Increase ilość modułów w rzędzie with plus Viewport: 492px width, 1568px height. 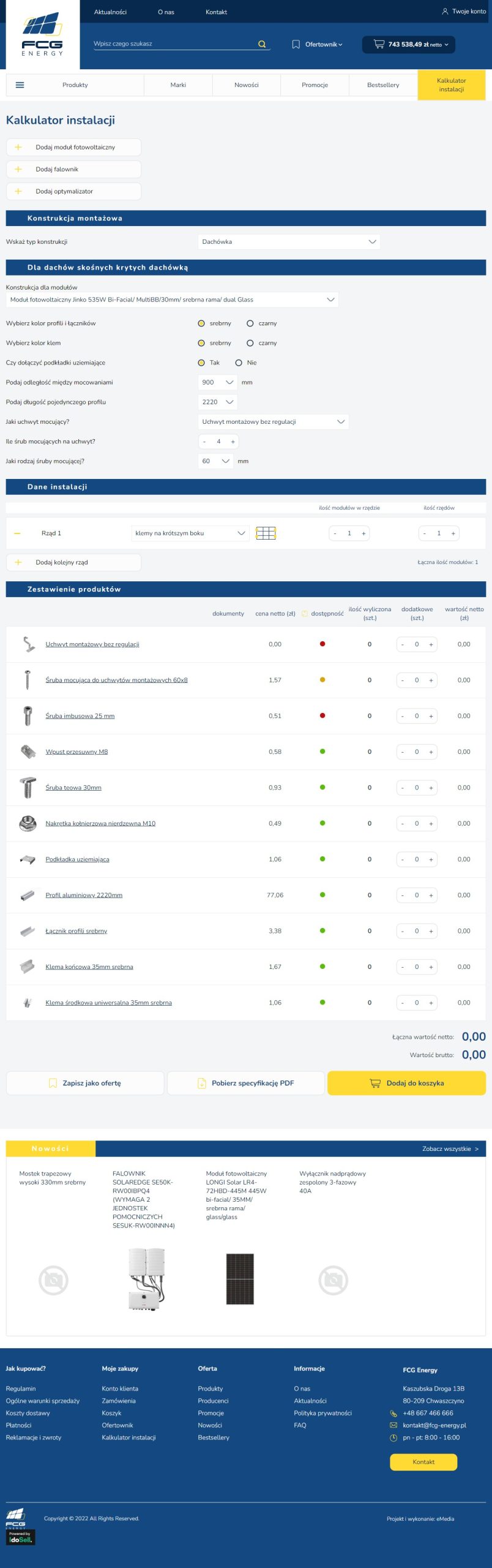(x=363, y=533)
